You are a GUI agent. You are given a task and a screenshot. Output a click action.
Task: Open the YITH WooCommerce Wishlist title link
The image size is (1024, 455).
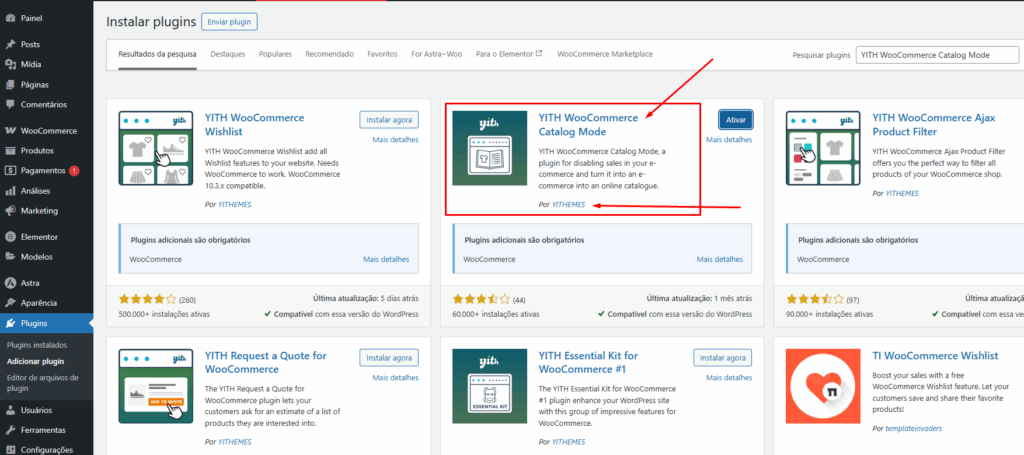pos(255,125)
